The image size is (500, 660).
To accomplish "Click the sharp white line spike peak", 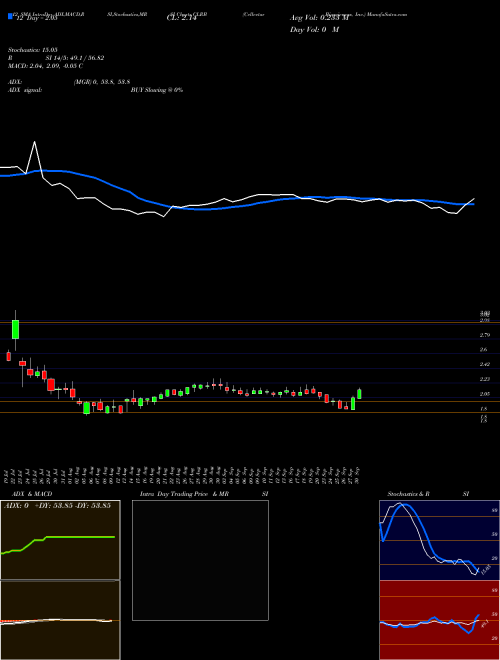I will [35, 142].
